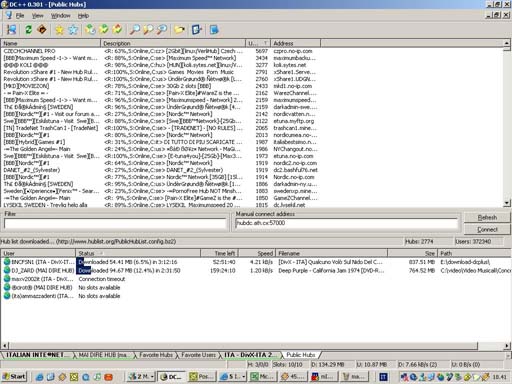This screenshot has height=384, width=512.
Task: Select the LYSEKIL SWEDEN hub row
Action: (x=160, y=205)
